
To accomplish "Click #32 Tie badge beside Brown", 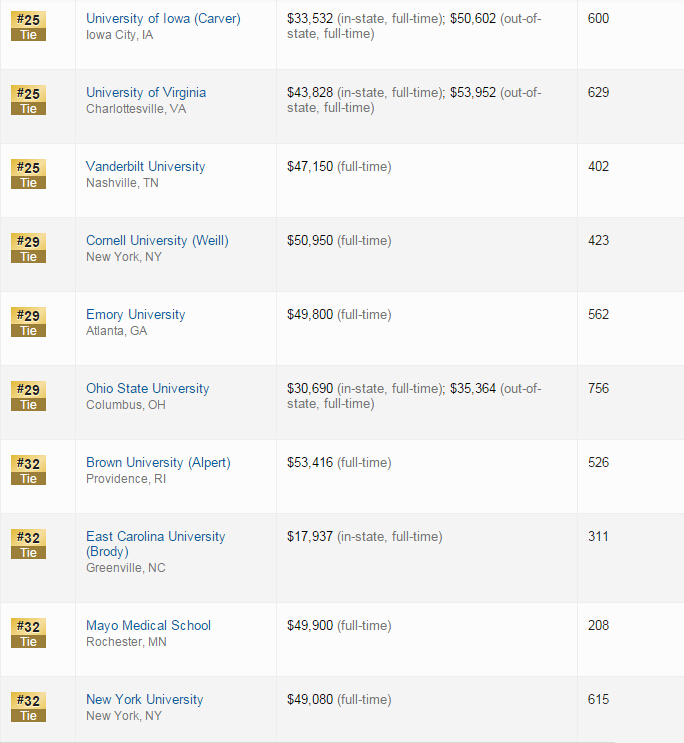I will pos(28,470).
